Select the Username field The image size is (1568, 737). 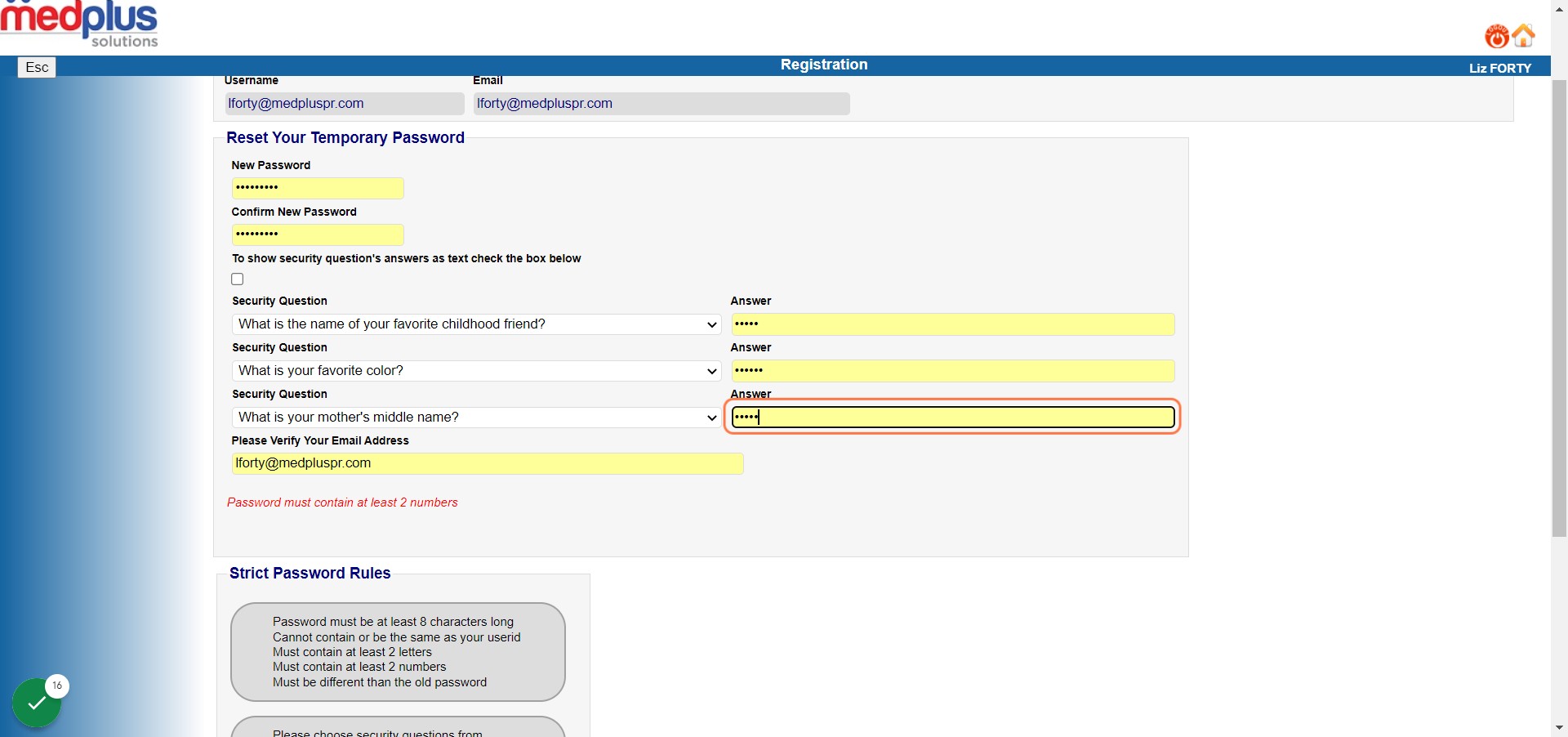pos(345,104)
